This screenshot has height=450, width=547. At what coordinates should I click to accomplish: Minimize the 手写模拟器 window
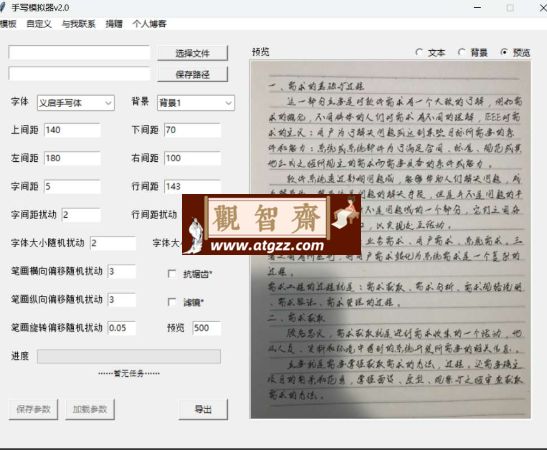(478, 7)
